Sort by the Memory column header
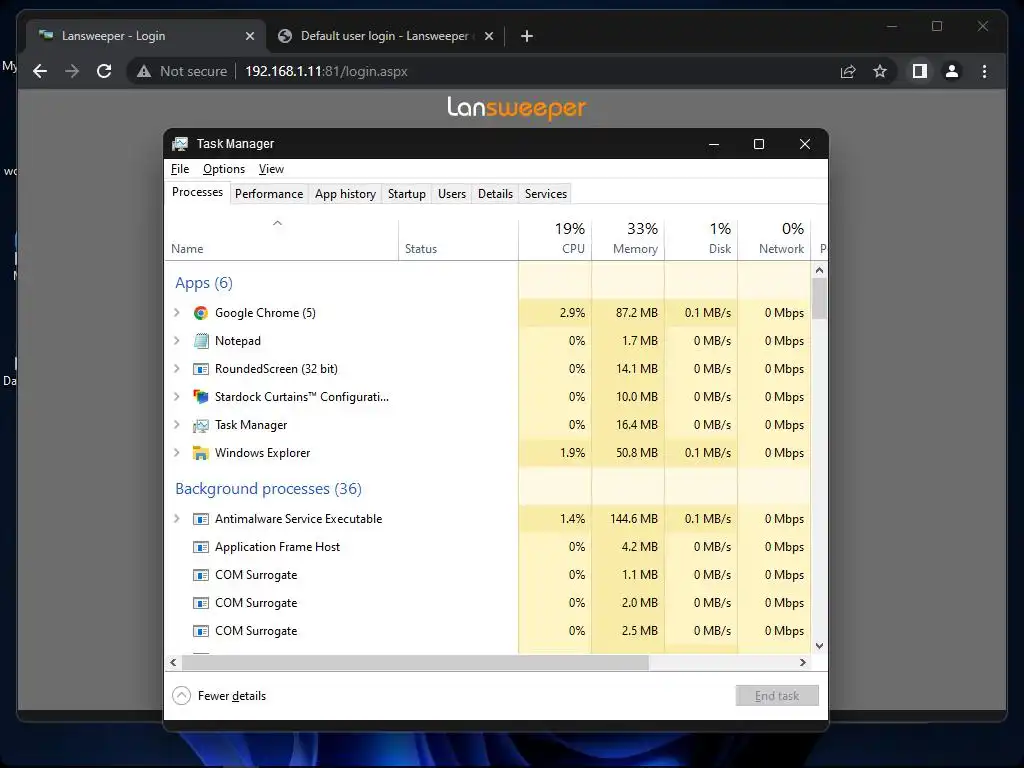Viewport: 1024px width, 768px height. [x=628, y=240]
